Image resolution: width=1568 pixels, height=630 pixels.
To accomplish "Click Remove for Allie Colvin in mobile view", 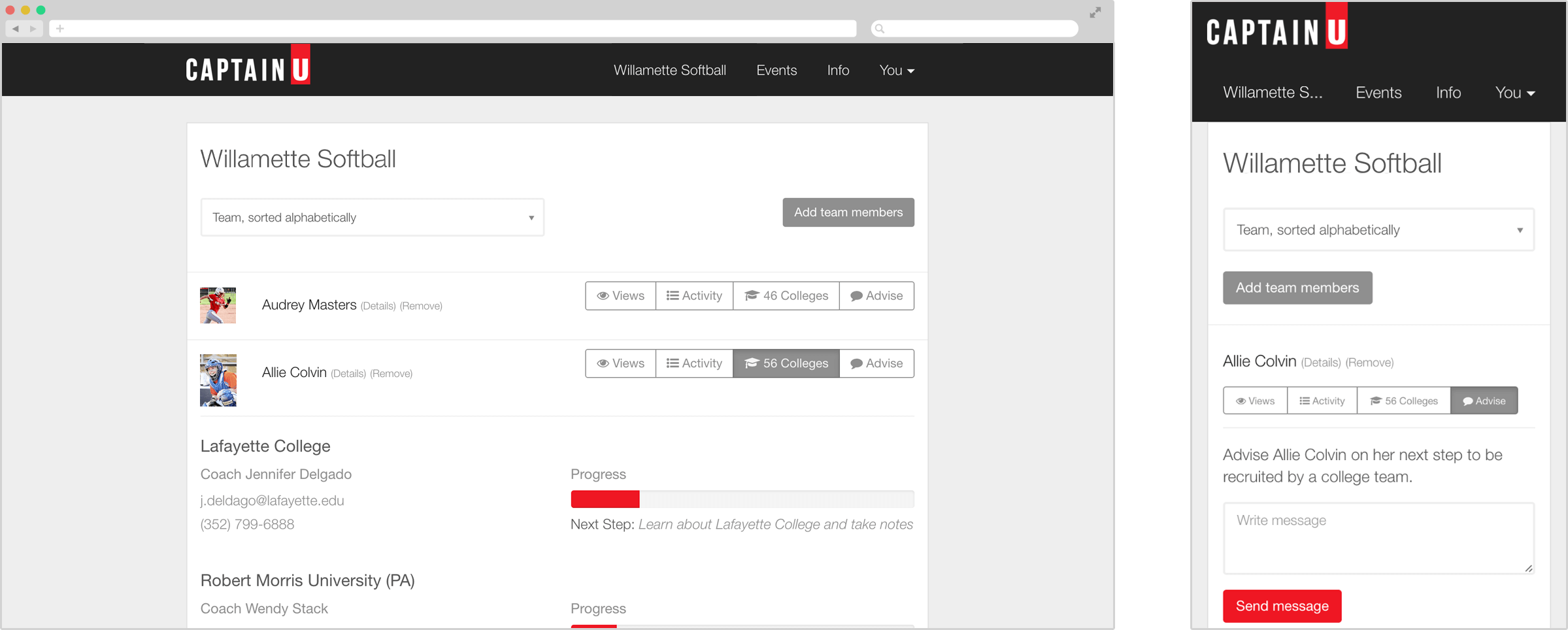I will click(1369, 363).
